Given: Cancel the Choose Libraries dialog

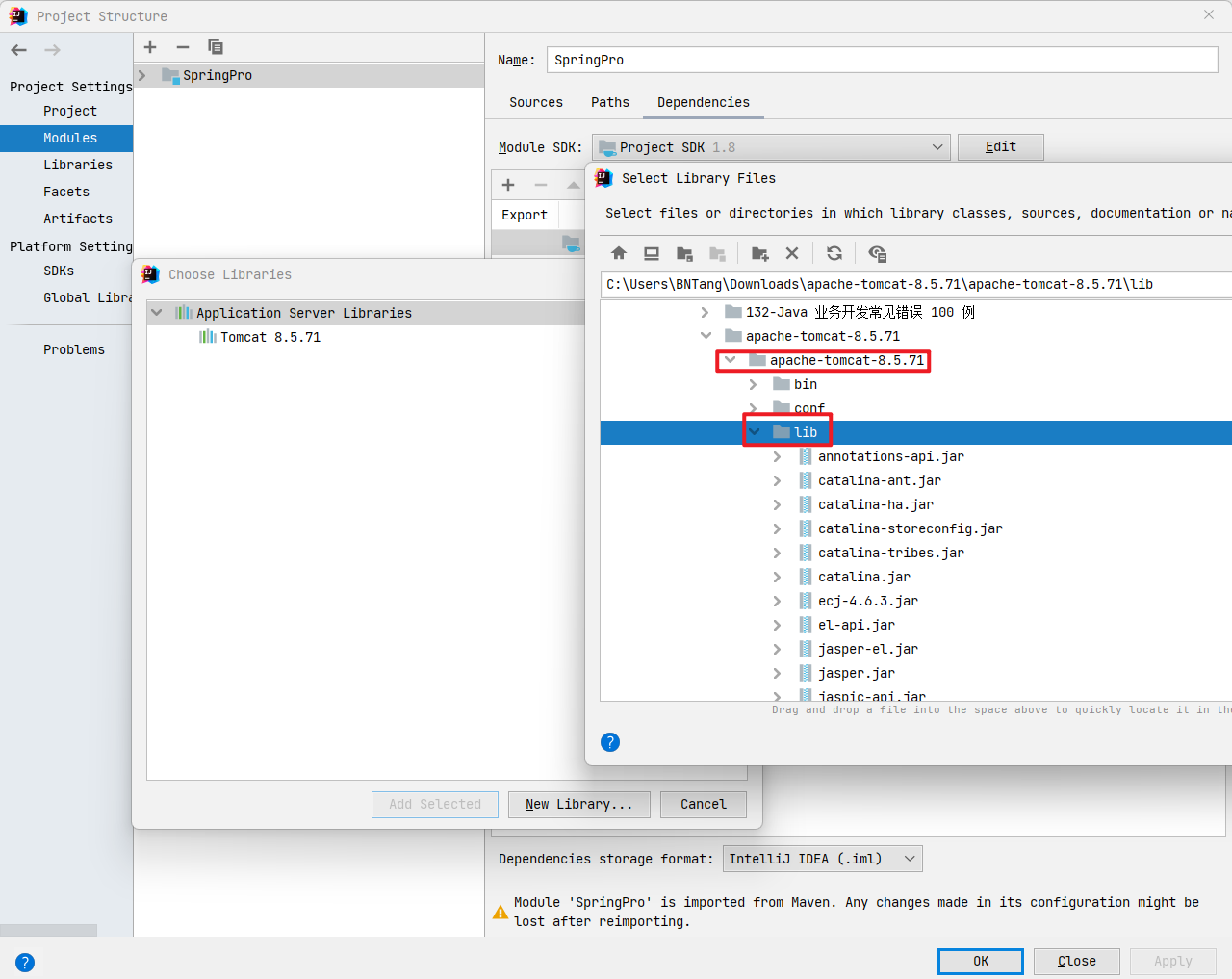Looking at the screenshot, I should (704, 804).
